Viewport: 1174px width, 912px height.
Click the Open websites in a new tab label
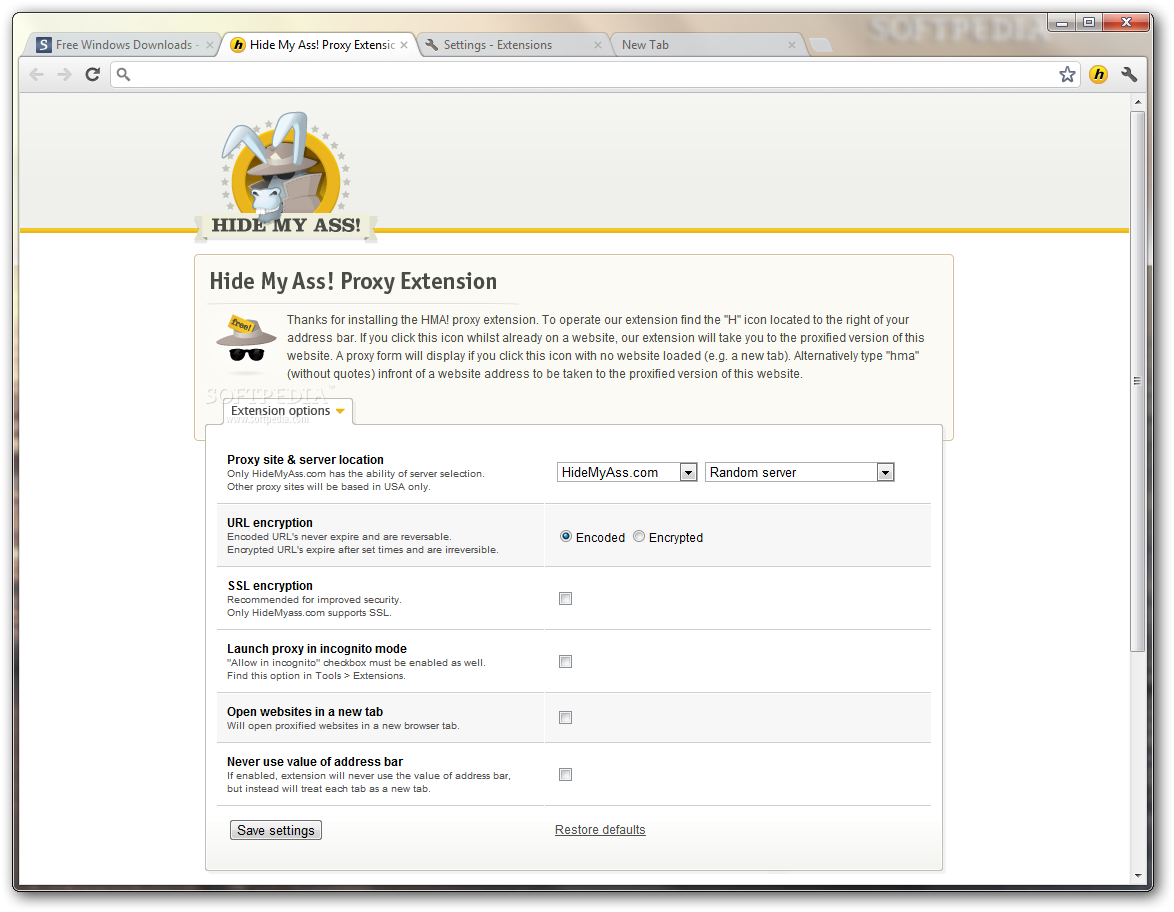pyautogui.click(x=305, y=711)
